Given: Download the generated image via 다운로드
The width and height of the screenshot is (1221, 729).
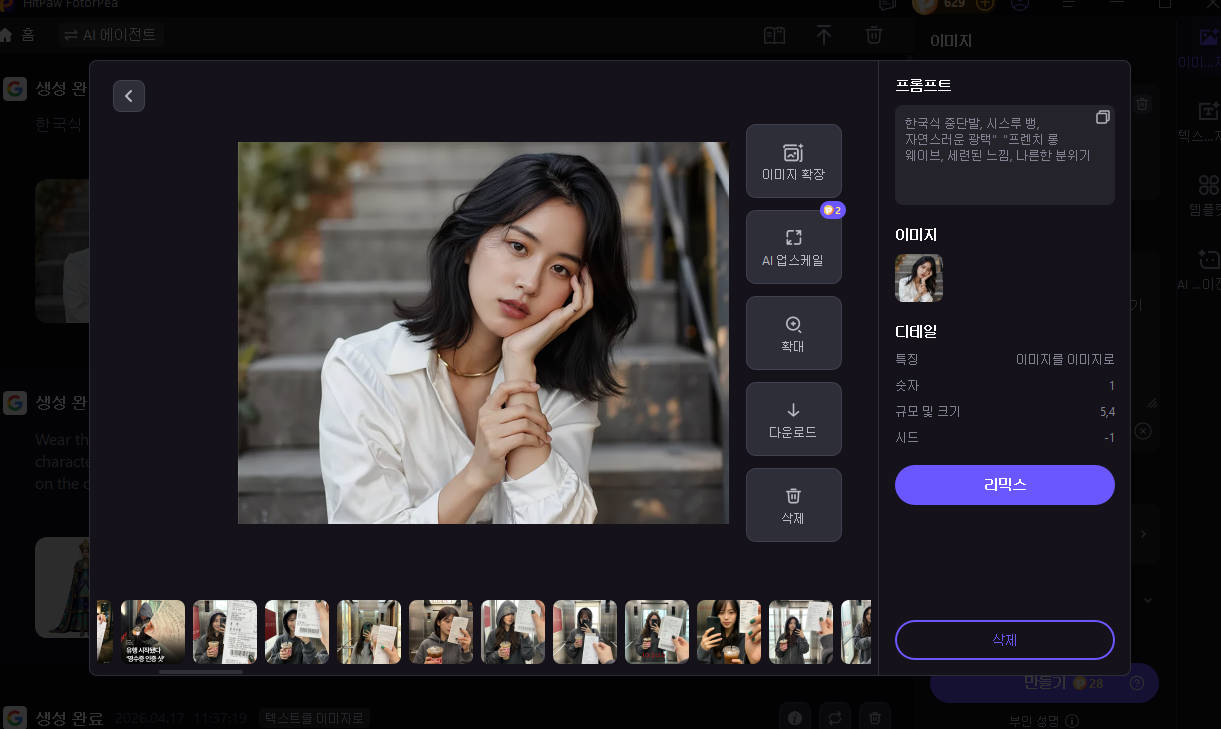Looking at the screenshot, I should (793, 418).
